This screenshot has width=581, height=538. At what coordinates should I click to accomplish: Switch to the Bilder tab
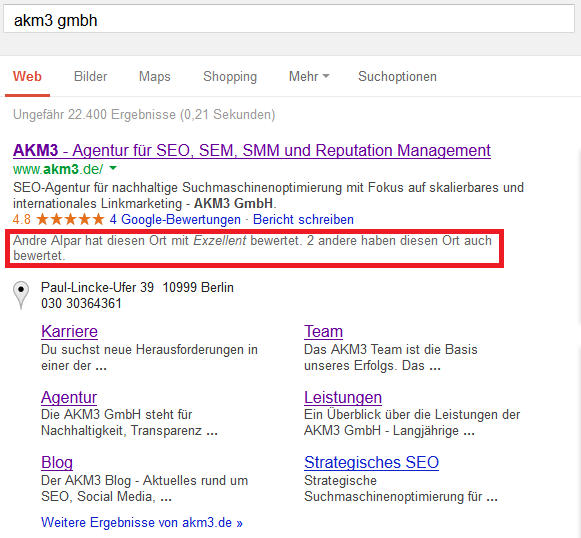coord(90,77)
